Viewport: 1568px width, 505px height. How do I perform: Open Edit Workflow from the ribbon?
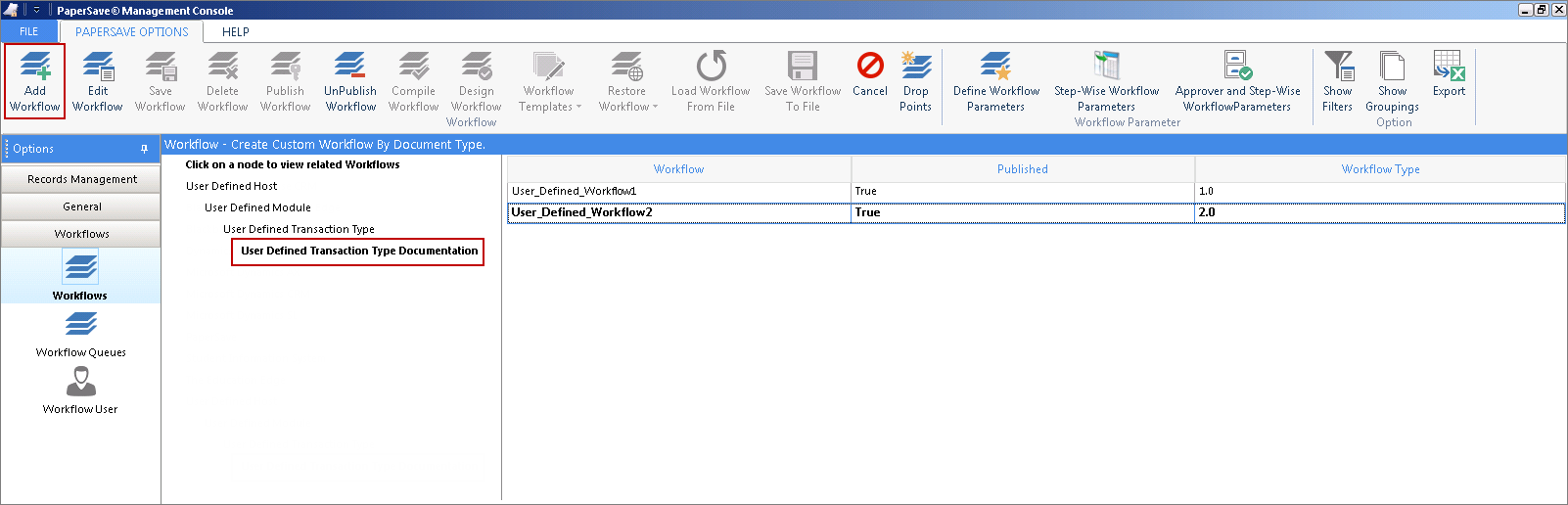click(x=98, y=81)
